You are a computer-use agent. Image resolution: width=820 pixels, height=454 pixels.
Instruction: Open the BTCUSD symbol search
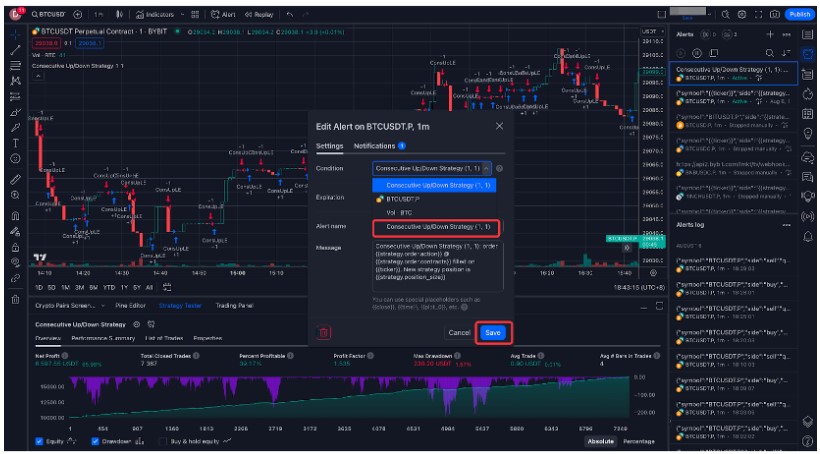pyautogui.click(x=49, y=15)
